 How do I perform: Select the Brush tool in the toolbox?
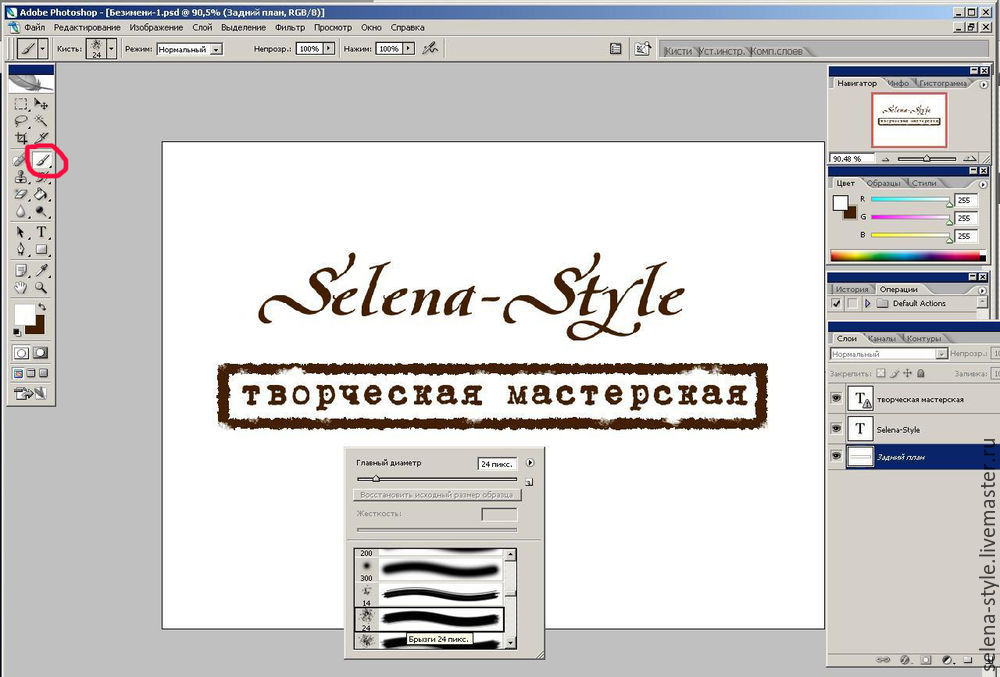pos(41,158)
